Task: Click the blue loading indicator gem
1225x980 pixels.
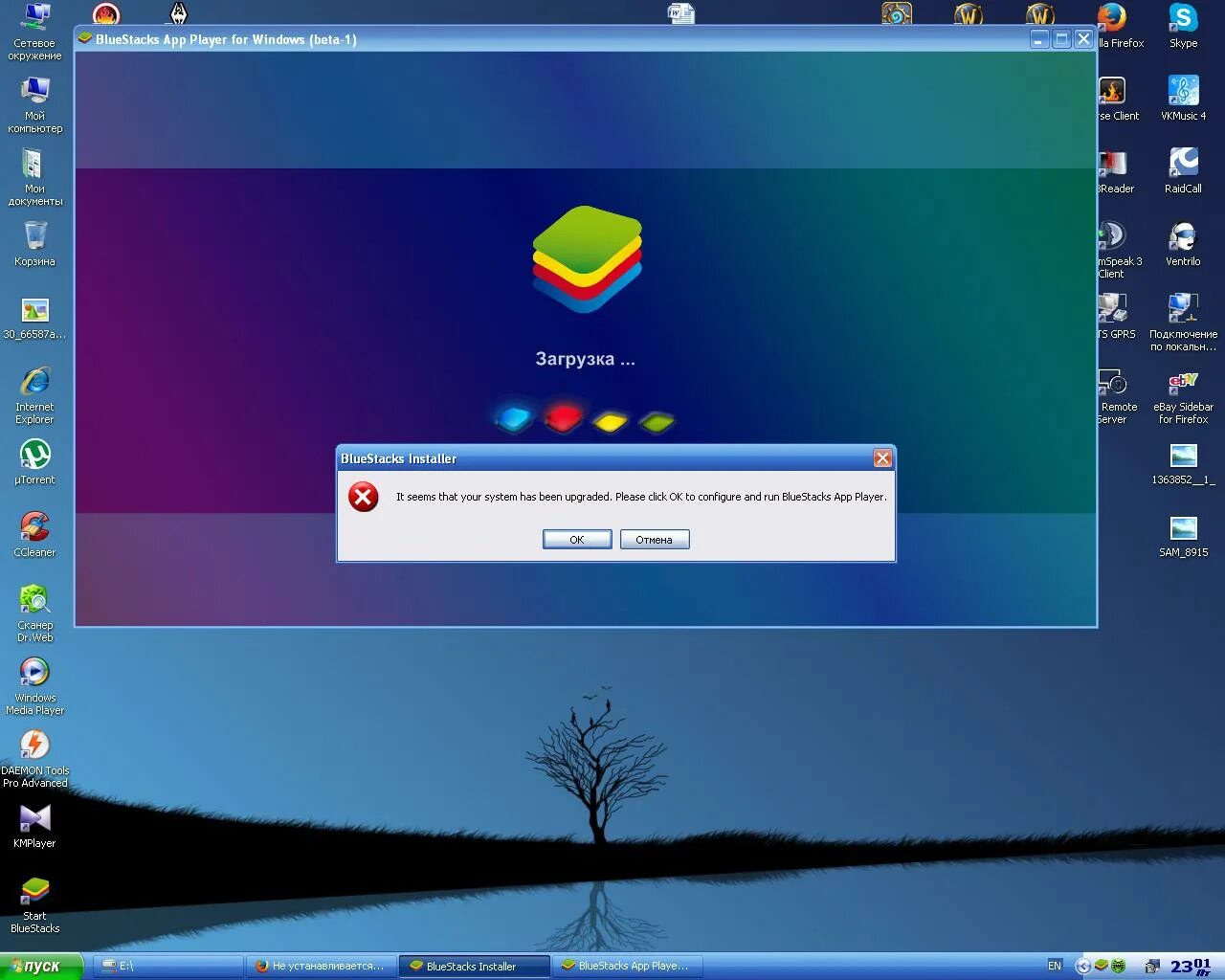Action: click(514, 418)
